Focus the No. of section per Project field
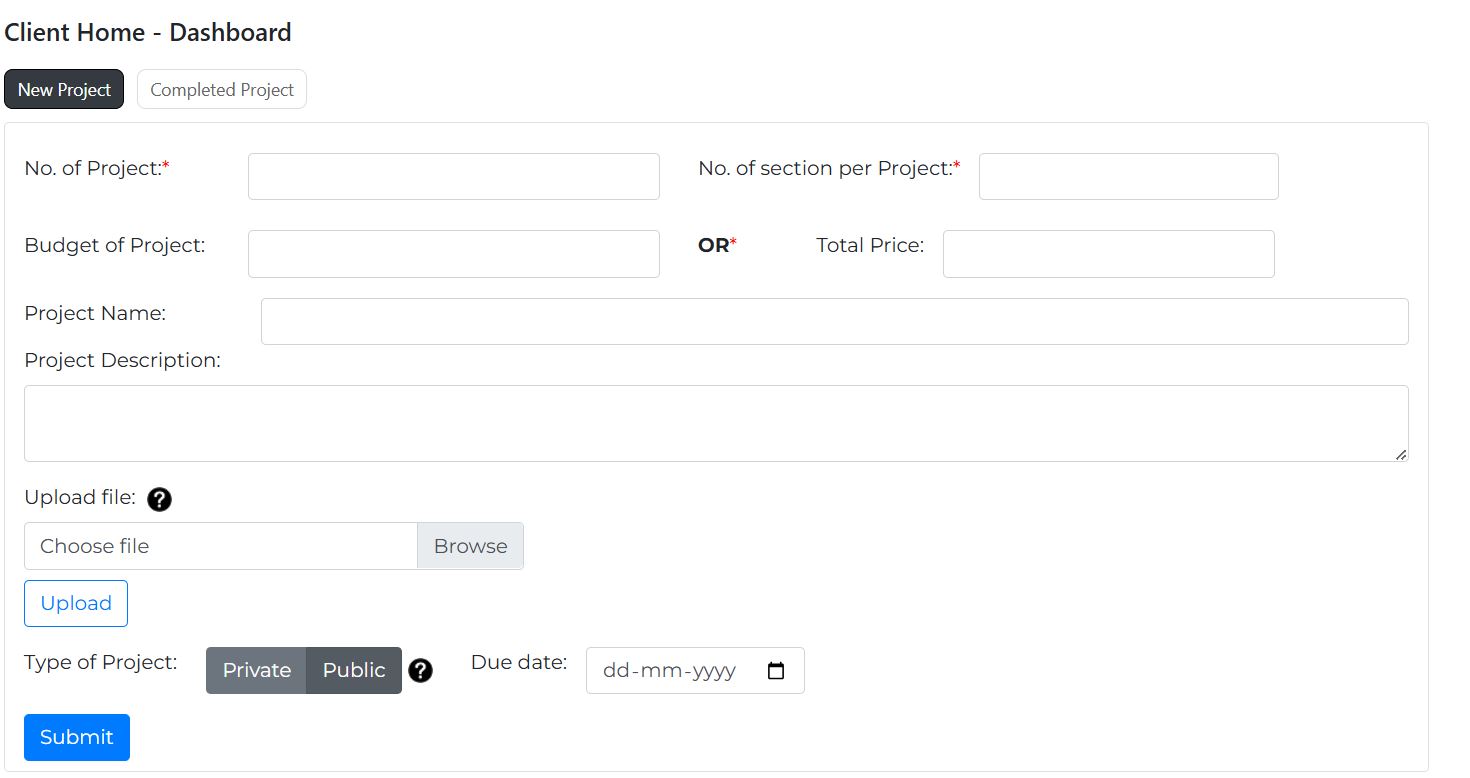 pyautogui.click(x=1129, y=176)
